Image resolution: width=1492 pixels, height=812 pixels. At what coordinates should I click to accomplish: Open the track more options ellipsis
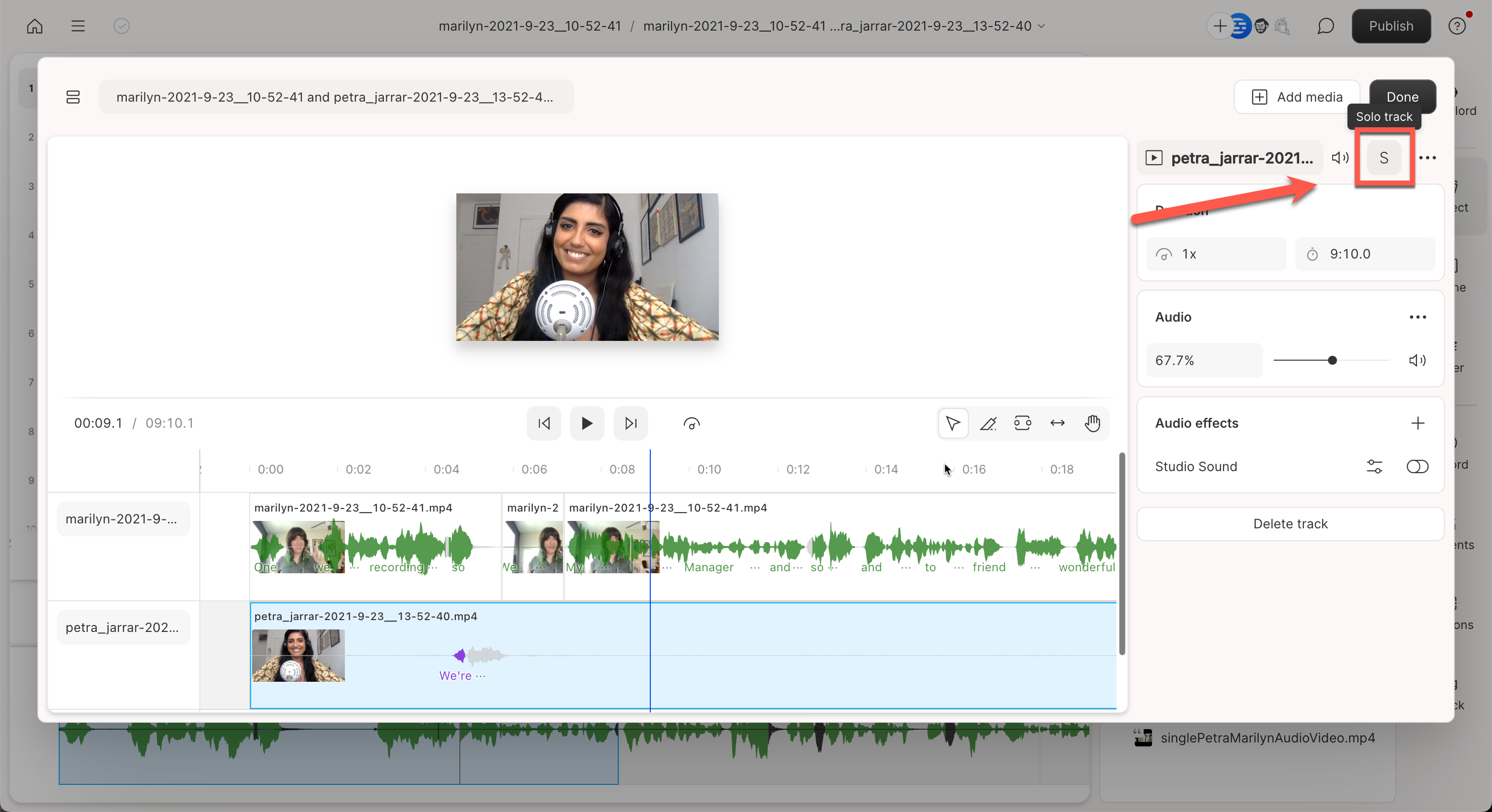point(1427,157)
